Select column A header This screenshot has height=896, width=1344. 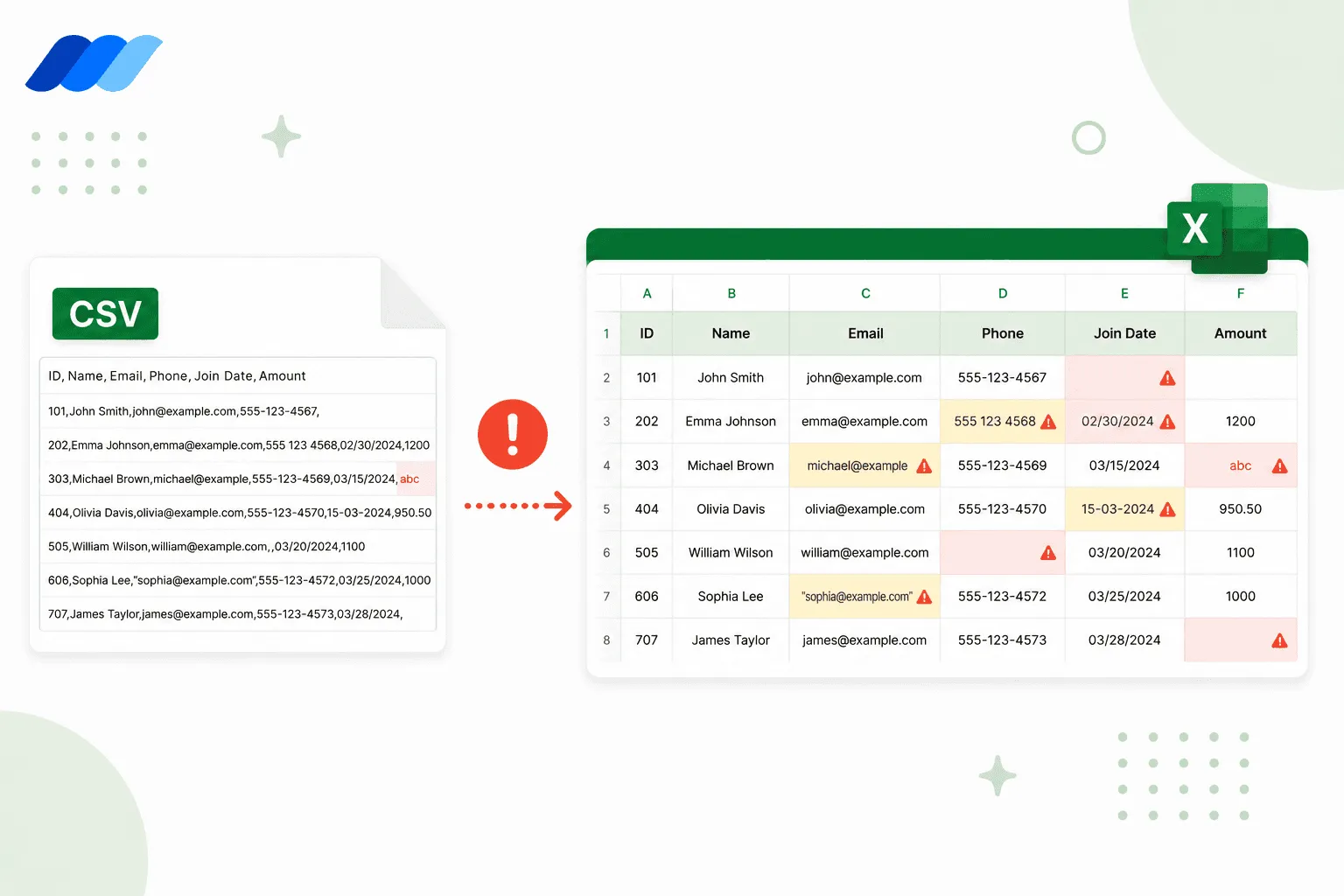[x=647, y=293]
